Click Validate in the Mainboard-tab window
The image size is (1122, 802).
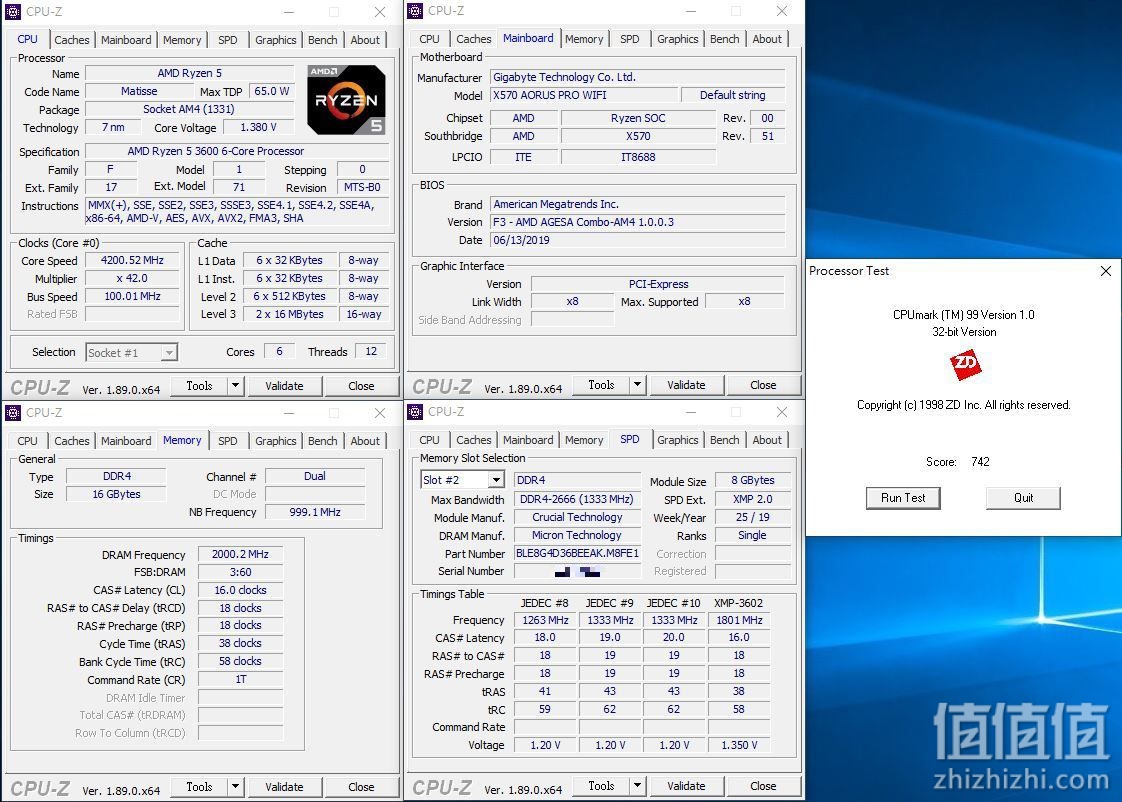[x=686, y=385]
